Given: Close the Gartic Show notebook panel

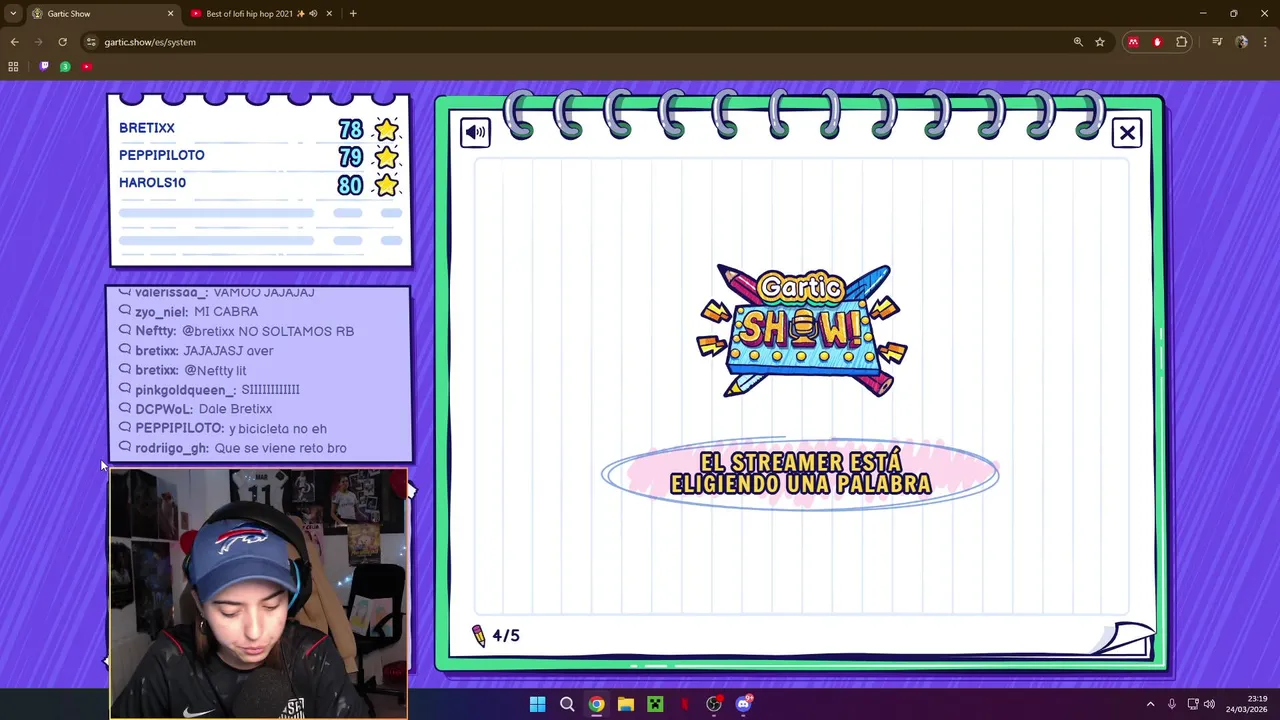Looking at the screenshot, I should (x=1127, y=133).
